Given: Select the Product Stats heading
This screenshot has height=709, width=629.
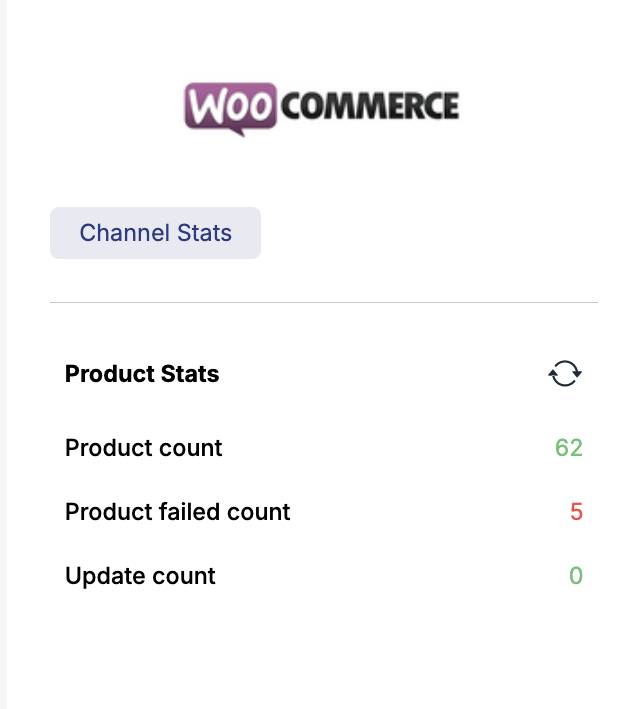Looking at the screenshot, I should [x=142, y=374].
